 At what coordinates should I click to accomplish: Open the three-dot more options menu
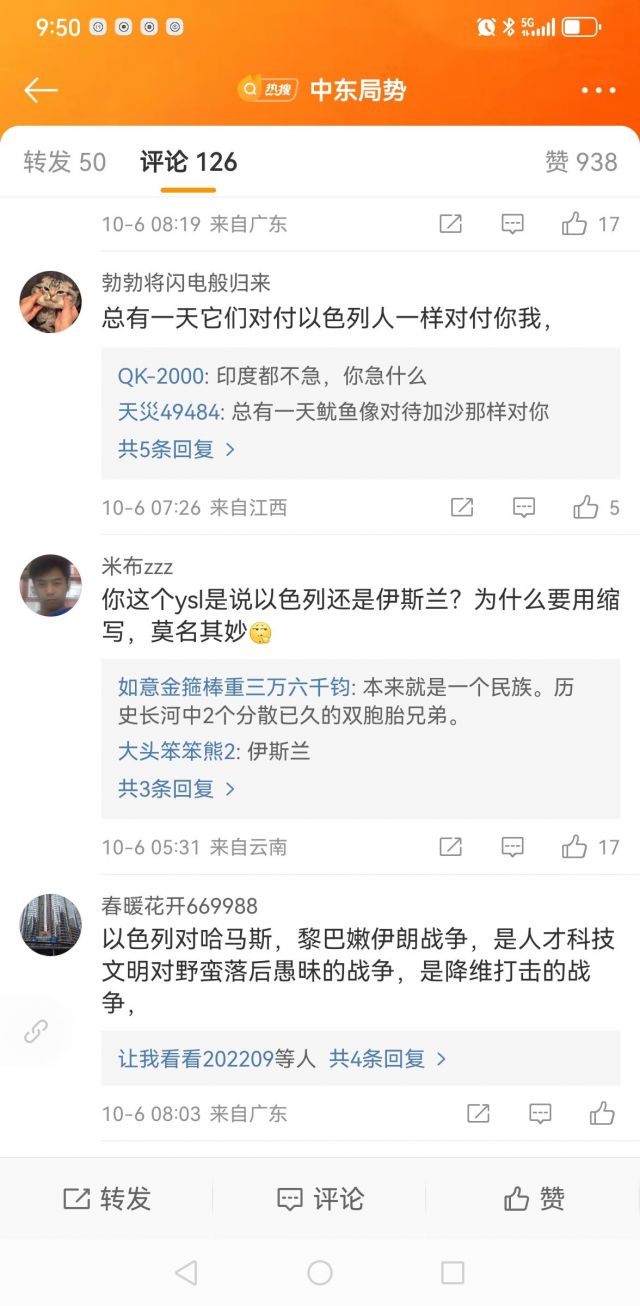pyautogui.click(x=598, y=90)
